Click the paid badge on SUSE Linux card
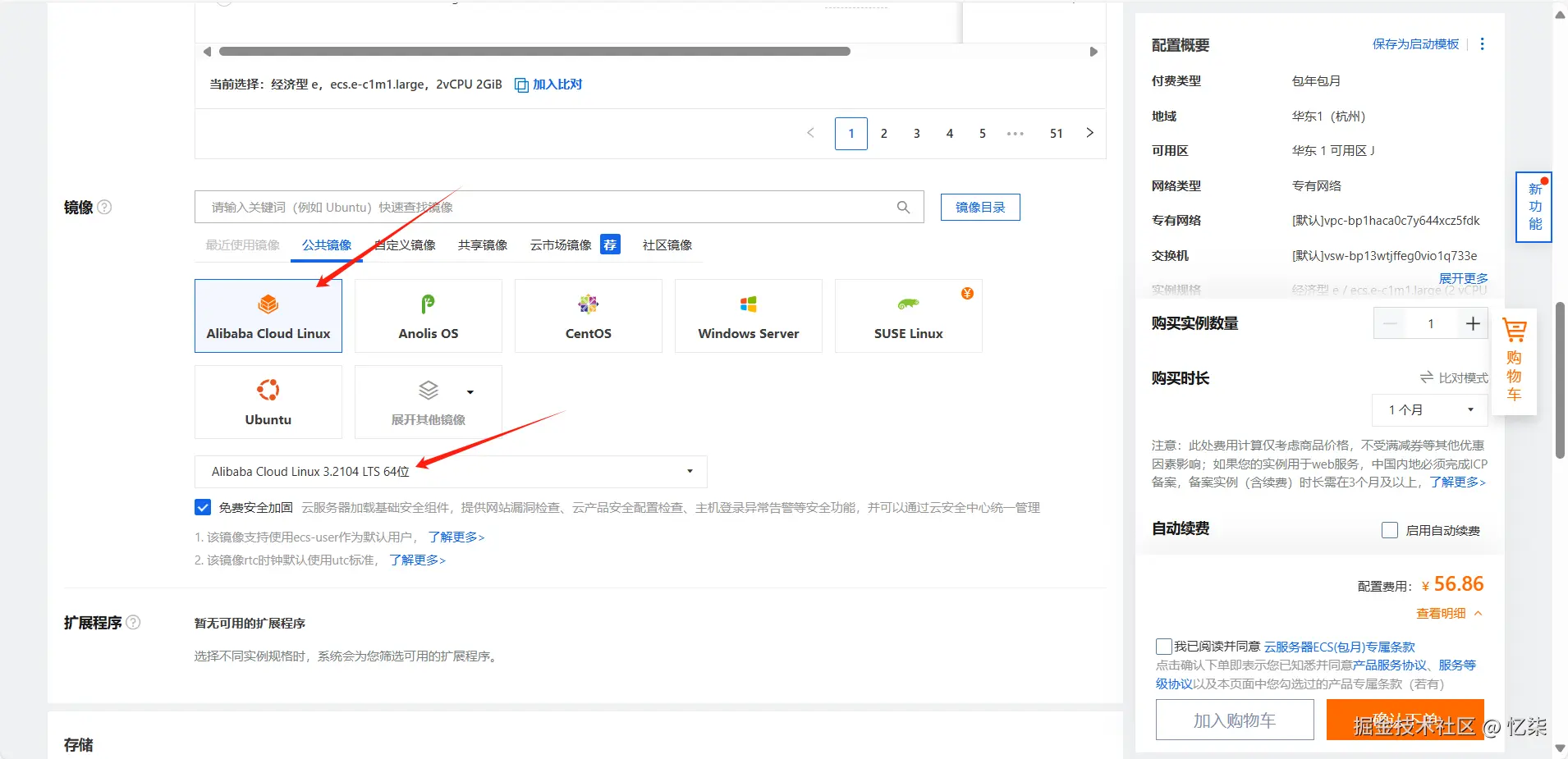Screen dimensions: 1568x759 point(967,294)
